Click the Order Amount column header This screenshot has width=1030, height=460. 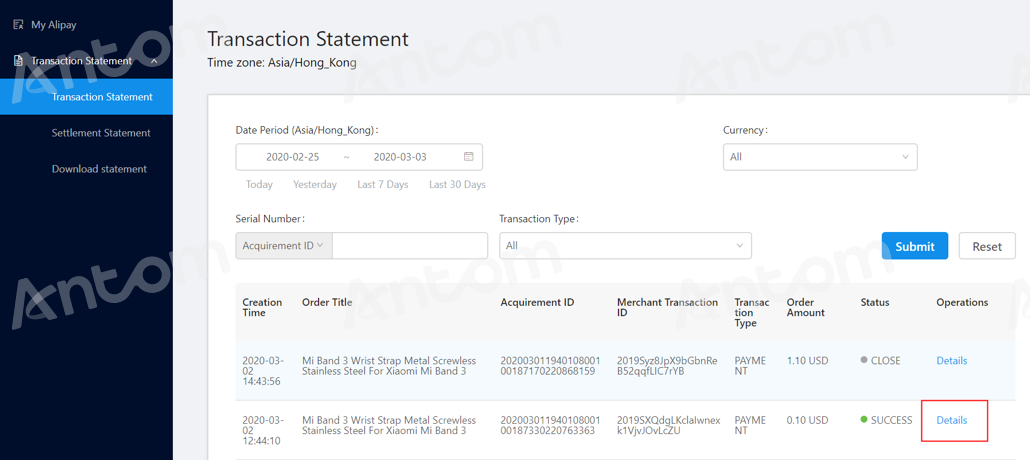805,308
